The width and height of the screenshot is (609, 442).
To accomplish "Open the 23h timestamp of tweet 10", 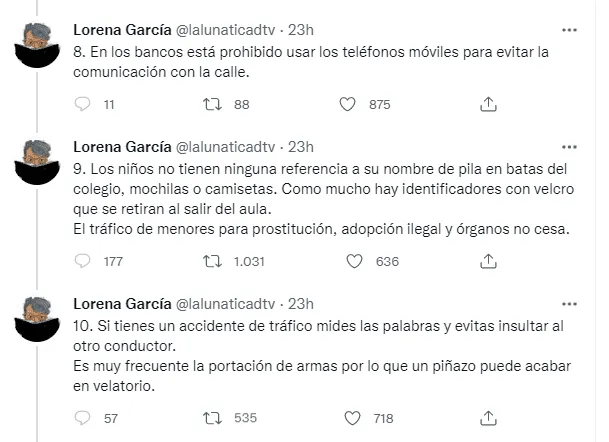I will (x=300, y=304).
